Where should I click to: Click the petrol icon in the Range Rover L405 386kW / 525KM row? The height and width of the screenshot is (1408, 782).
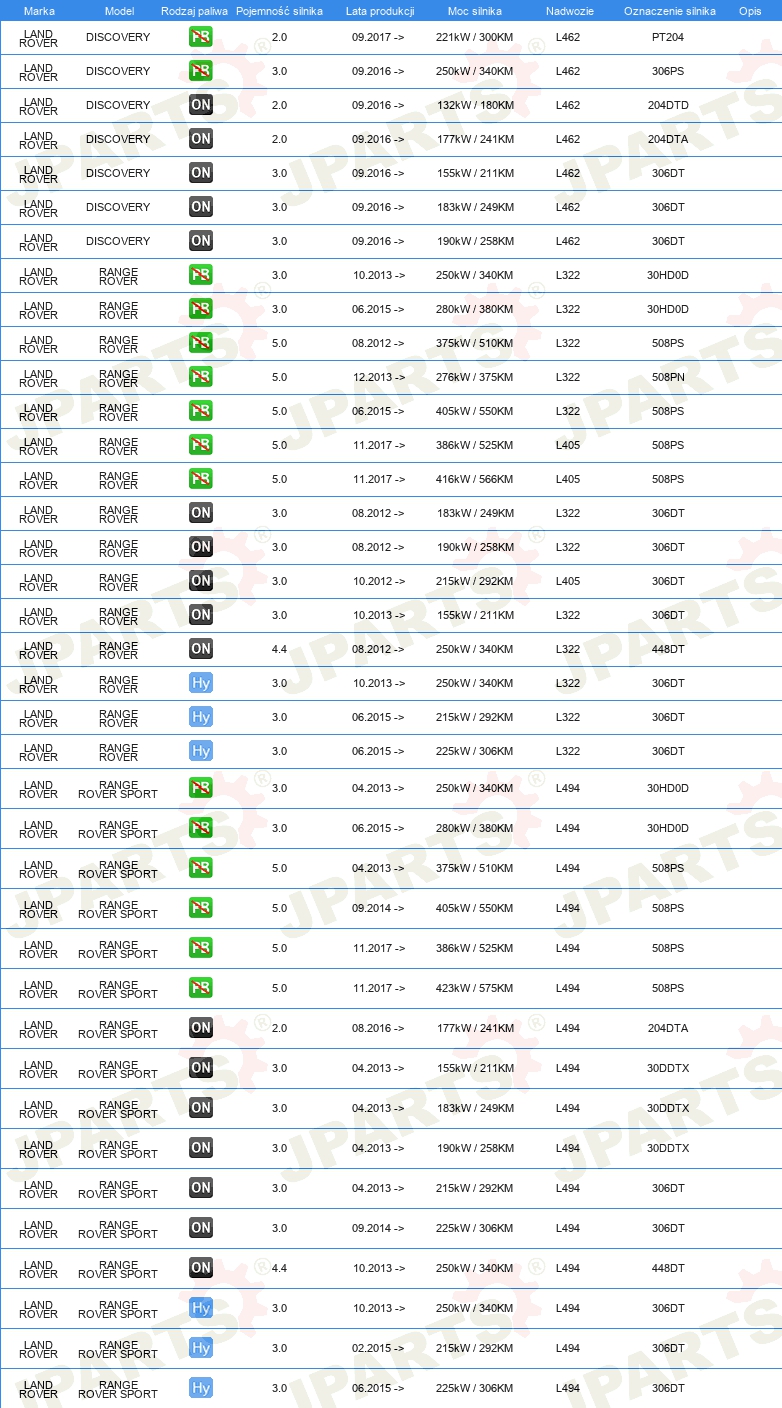pos(201,445)
